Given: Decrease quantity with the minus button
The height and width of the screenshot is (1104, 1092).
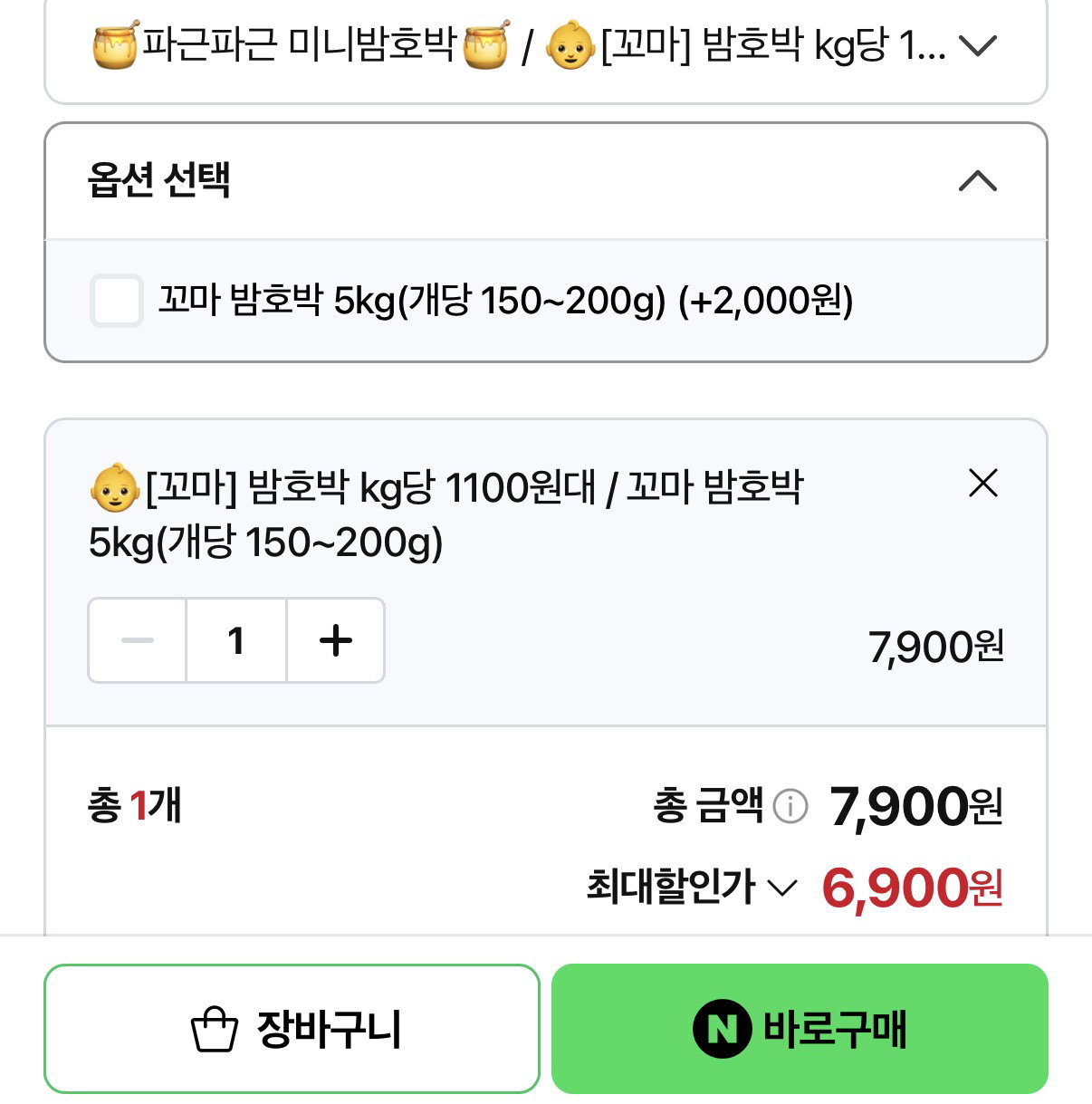Looking at the screenshot, I should [x=138, y=640].
